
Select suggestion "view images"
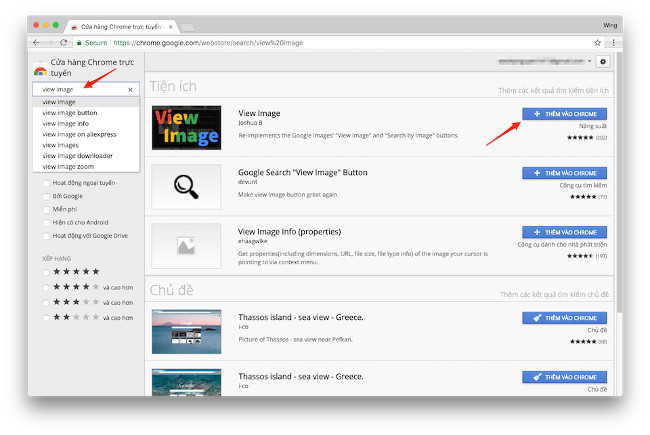(x=86, y=145)
